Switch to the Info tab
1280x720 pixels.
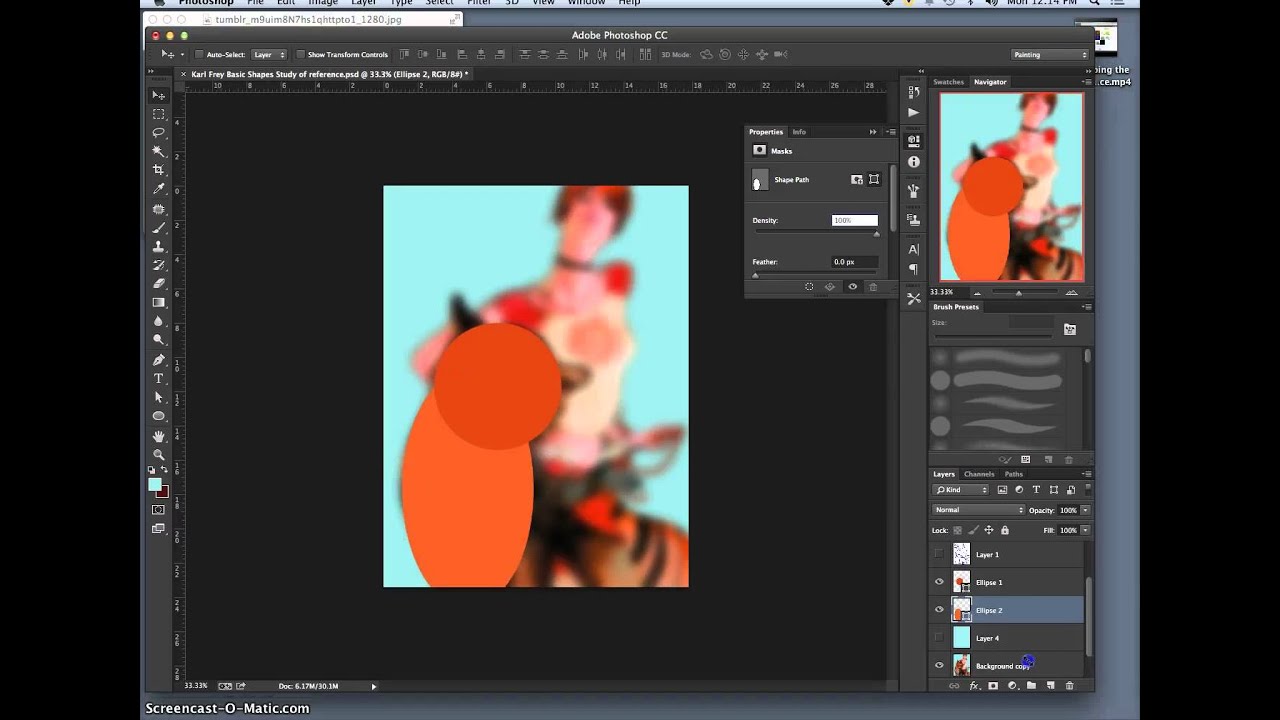(x=799, y=132)
